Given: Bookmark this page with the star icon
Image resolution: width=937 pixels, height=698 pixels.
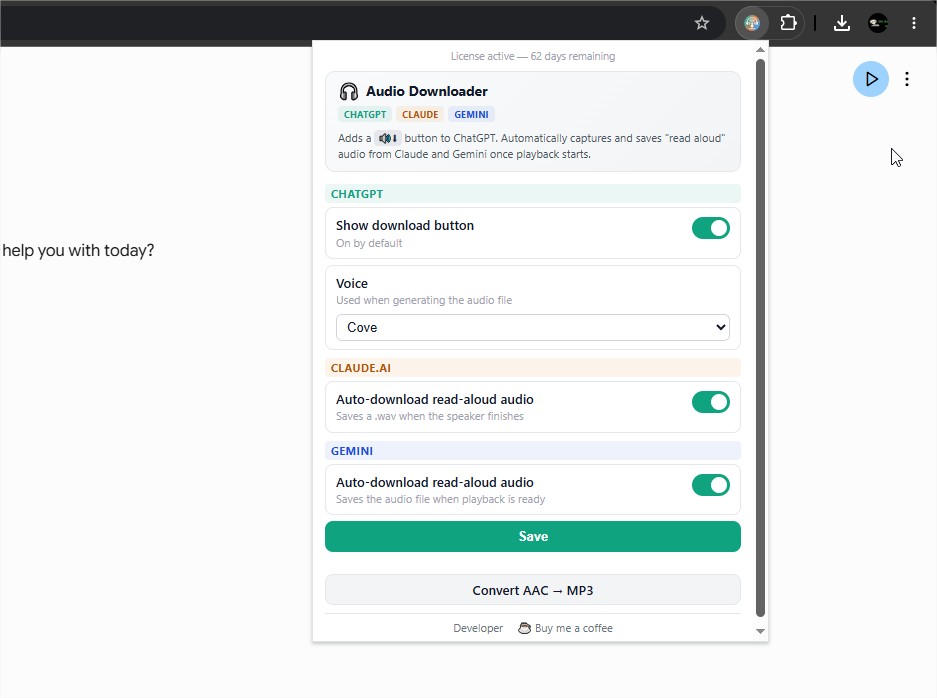Looking at the screenshot, I should 702,23.
